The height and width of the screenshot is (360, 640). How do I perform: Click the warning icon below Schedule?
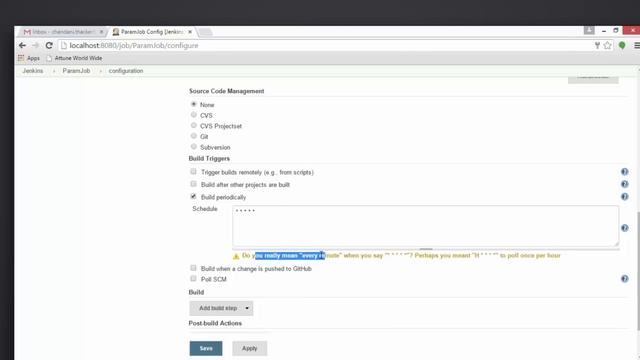click(236, 256)
